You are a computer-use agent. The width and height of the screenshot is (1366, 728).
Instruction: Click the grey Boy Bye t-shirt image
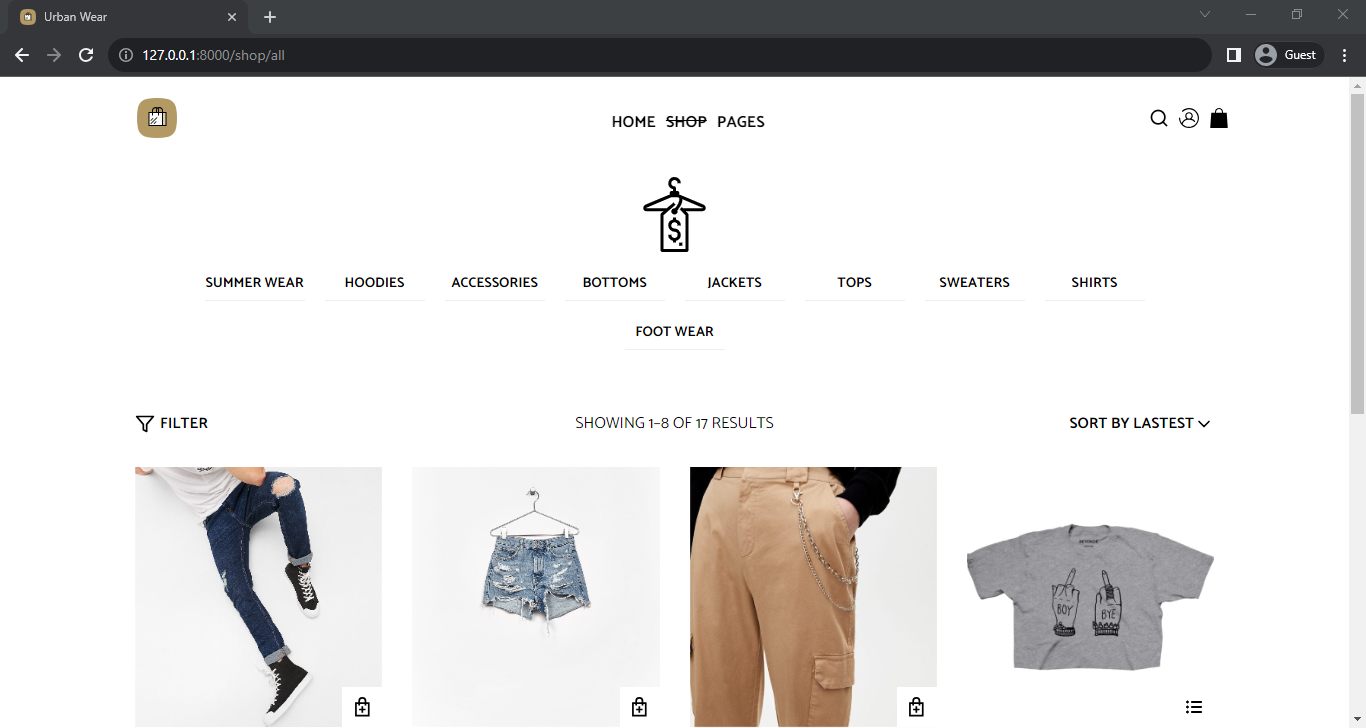coord(1091,597)
